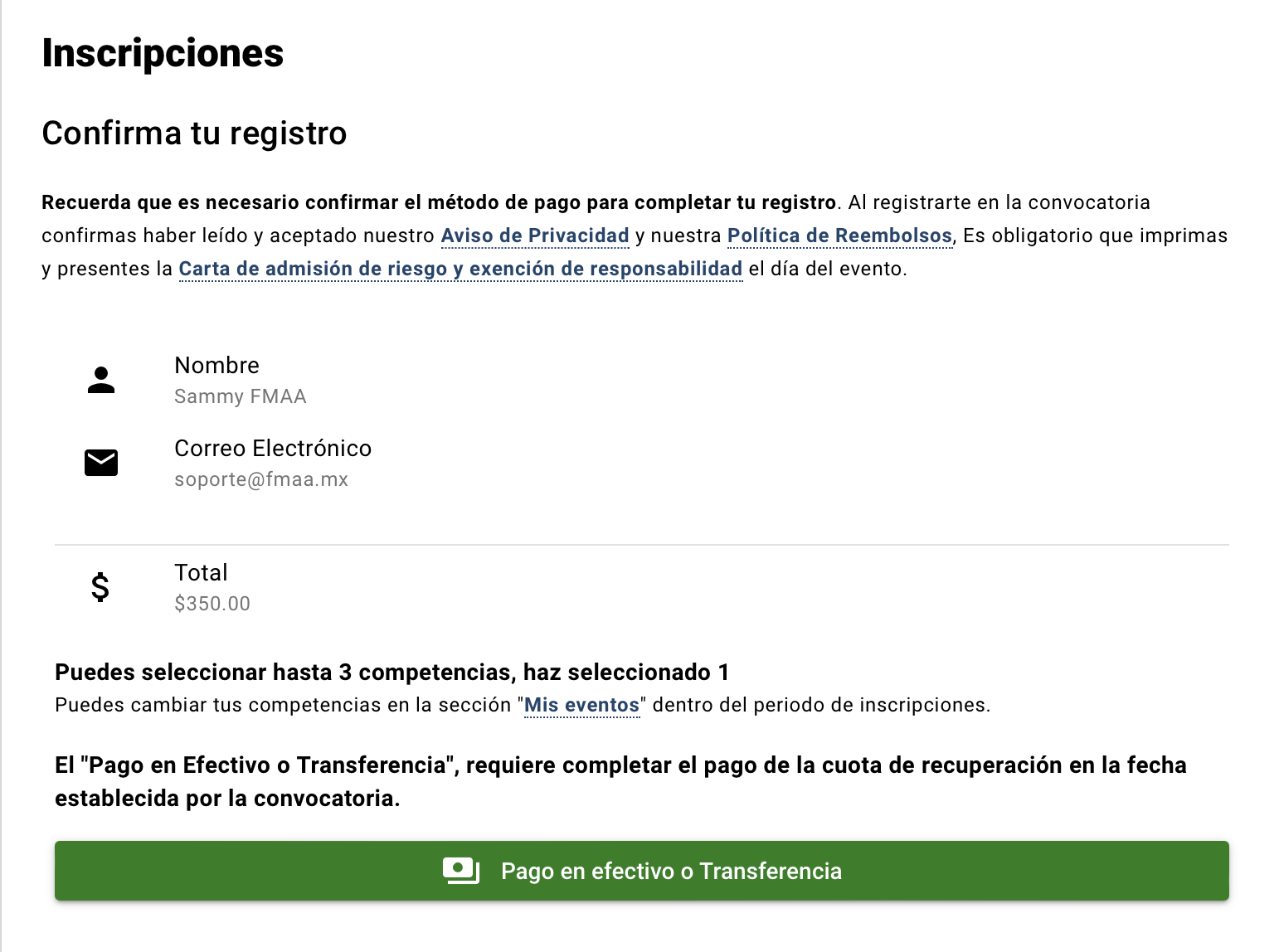This screenshot has height=952, width=1279.
Task: Click the Pago en Efectivo deadline notice text
Action: (620, 781)
